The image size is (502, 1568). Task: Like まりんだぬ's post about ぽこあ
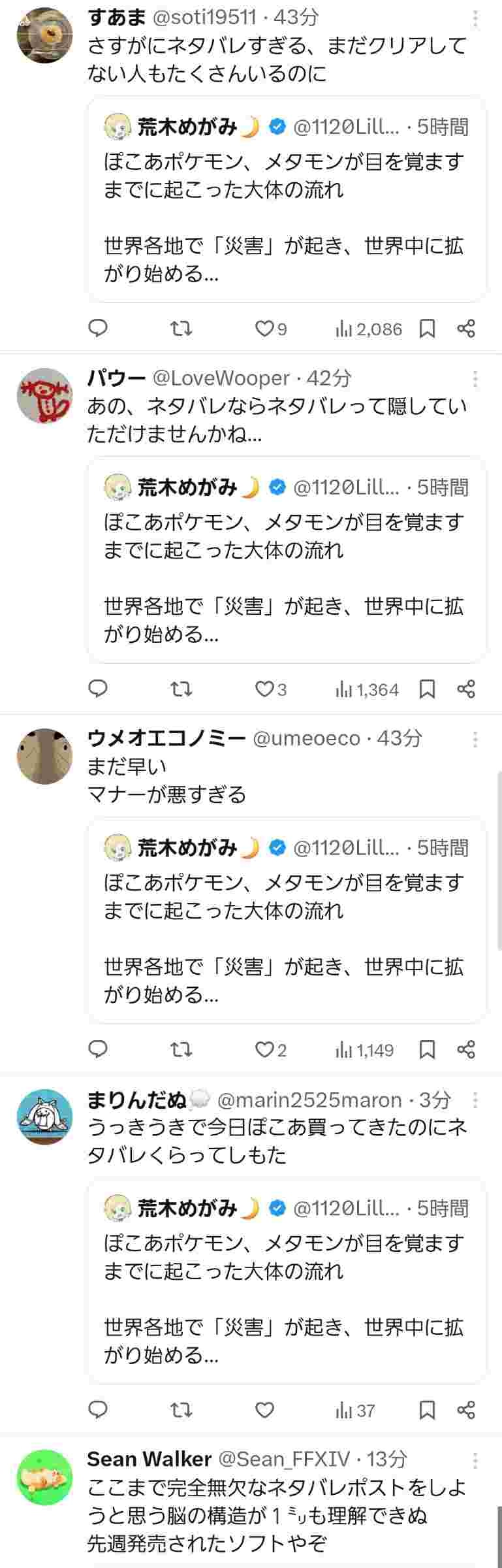coord(264,1410)
